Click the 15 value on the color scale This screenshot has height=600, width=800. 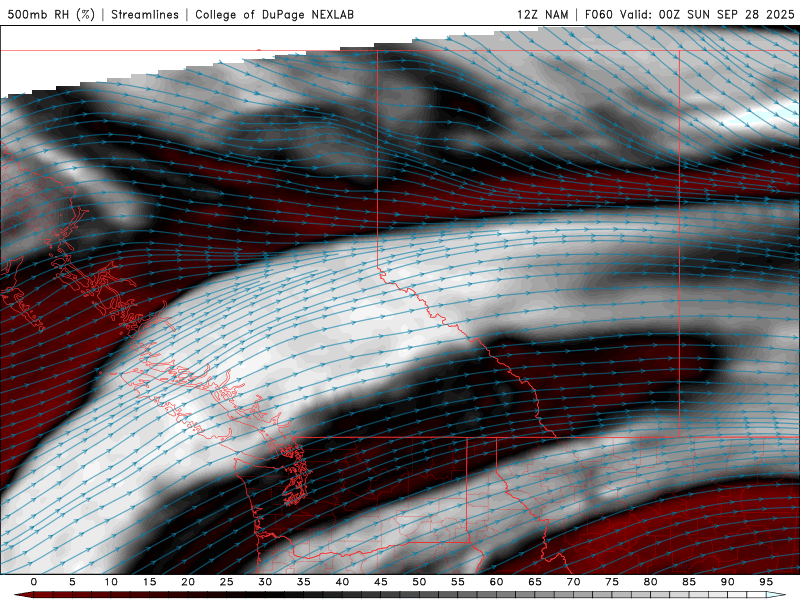click(x=149, y=582)
